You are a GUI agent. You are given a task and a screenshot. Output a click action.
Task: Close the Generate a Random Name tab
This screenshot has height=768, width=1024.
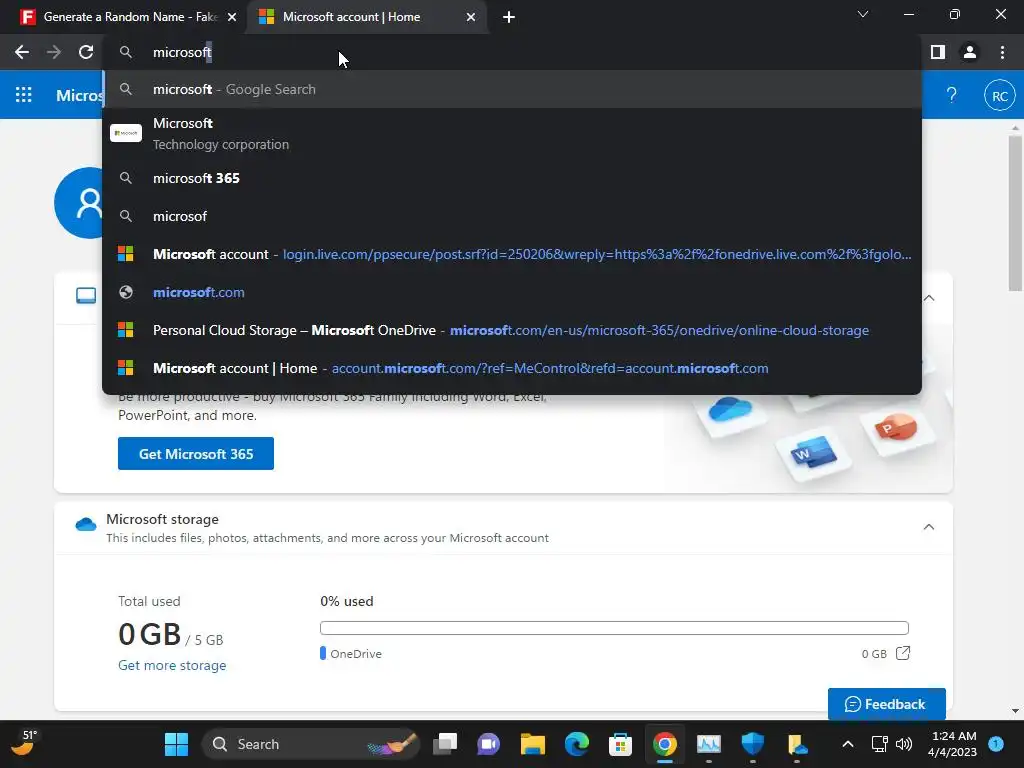(232, 17)
